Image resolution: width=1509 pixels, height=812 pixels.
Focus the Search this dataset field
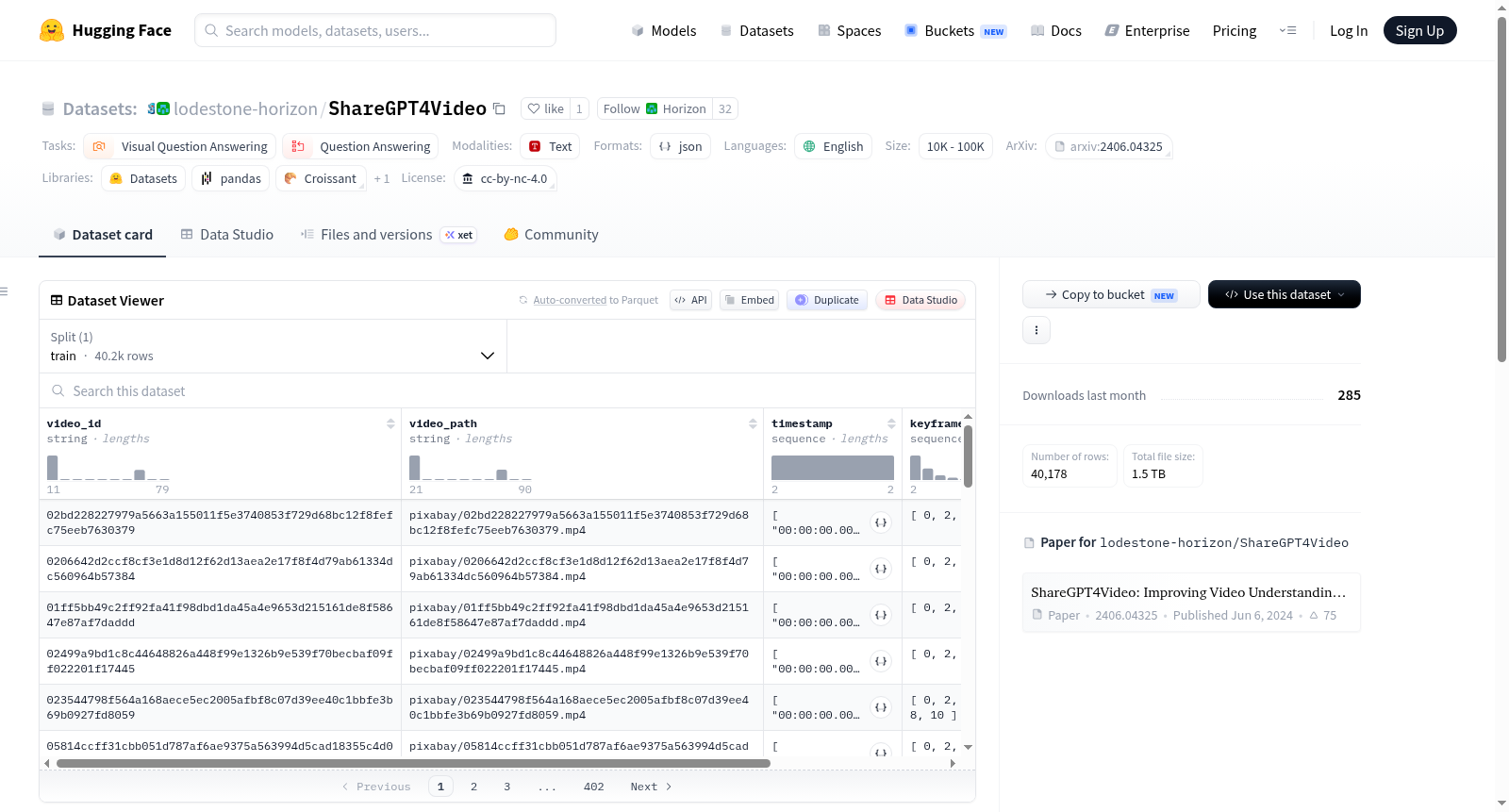coord(507,390)
